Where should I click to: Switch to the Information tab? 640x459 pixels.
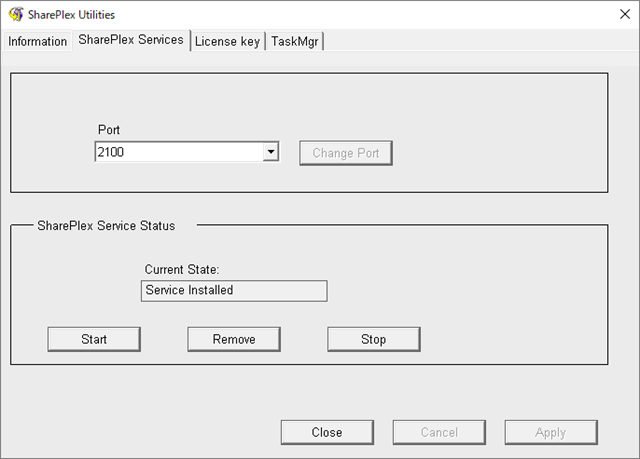pyautogui.click(x=38, y=41)
